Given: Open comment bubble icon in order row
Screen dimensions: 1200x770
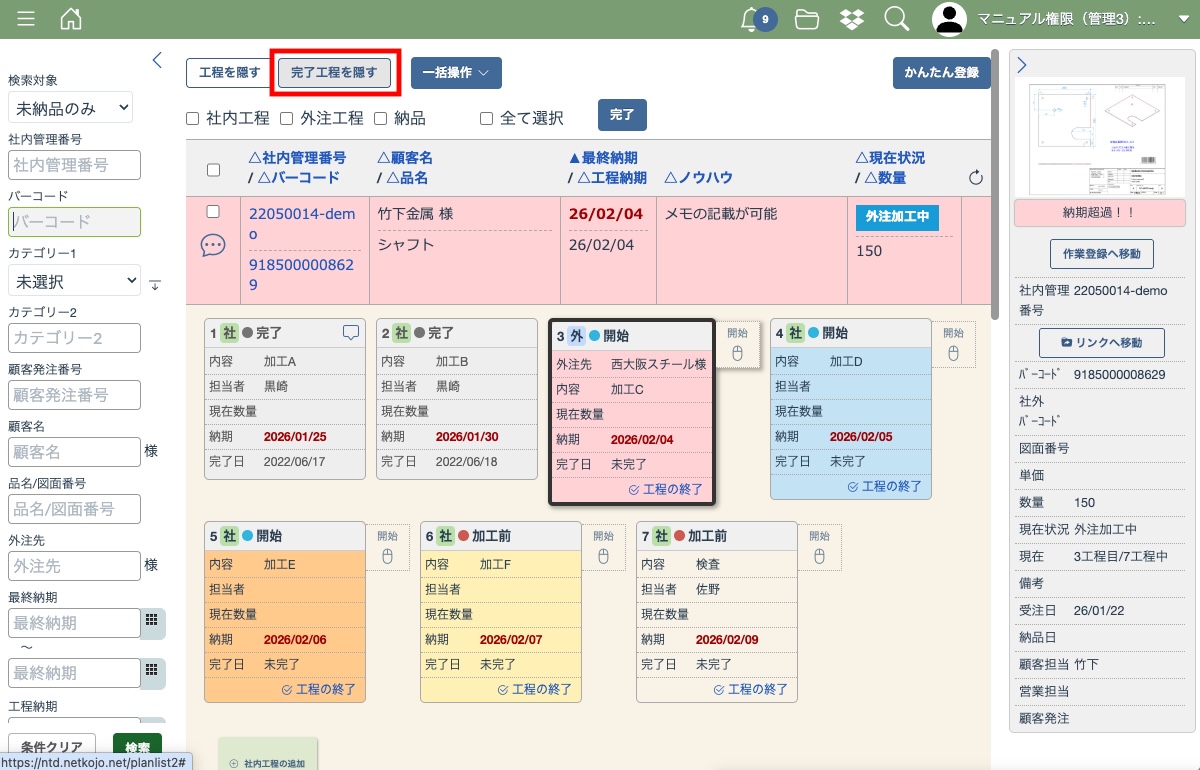Looking at the screenshot, I should click(213, 246).
